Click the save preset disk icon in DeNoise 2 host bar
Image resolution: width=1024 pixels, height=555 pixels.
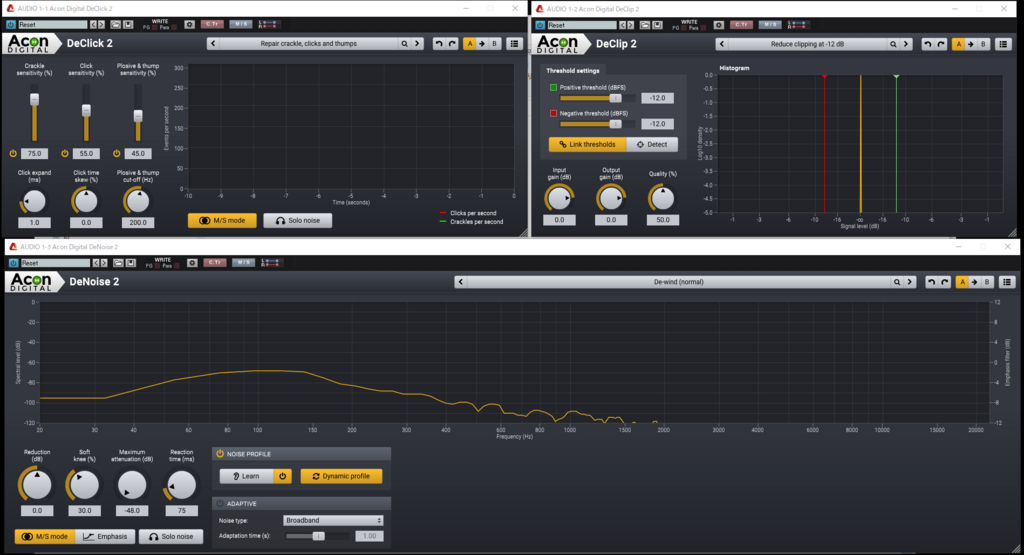coord(131,263)
